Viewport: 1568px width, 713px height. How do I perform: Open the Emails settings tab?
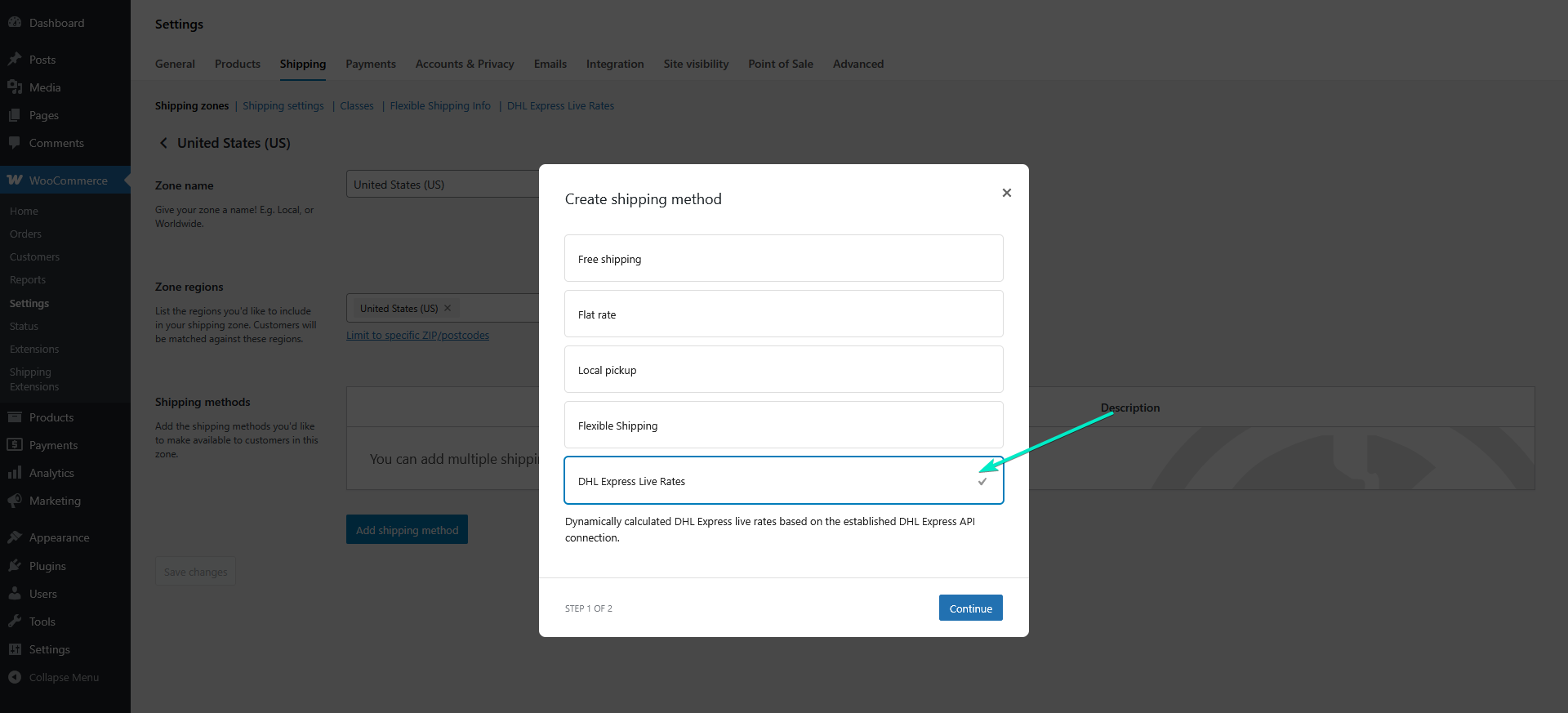550,64
